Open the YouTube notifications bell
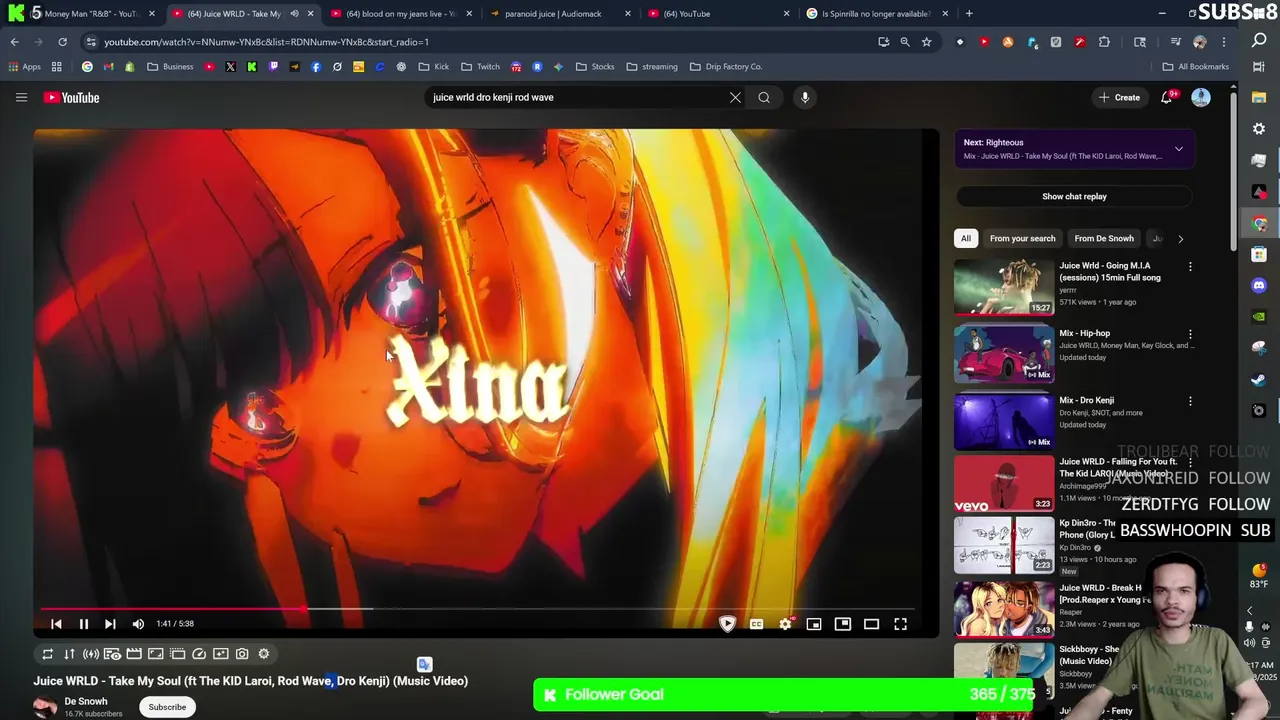The width and height of the screenshot is (1280, 720). (x=1167, y=97)
